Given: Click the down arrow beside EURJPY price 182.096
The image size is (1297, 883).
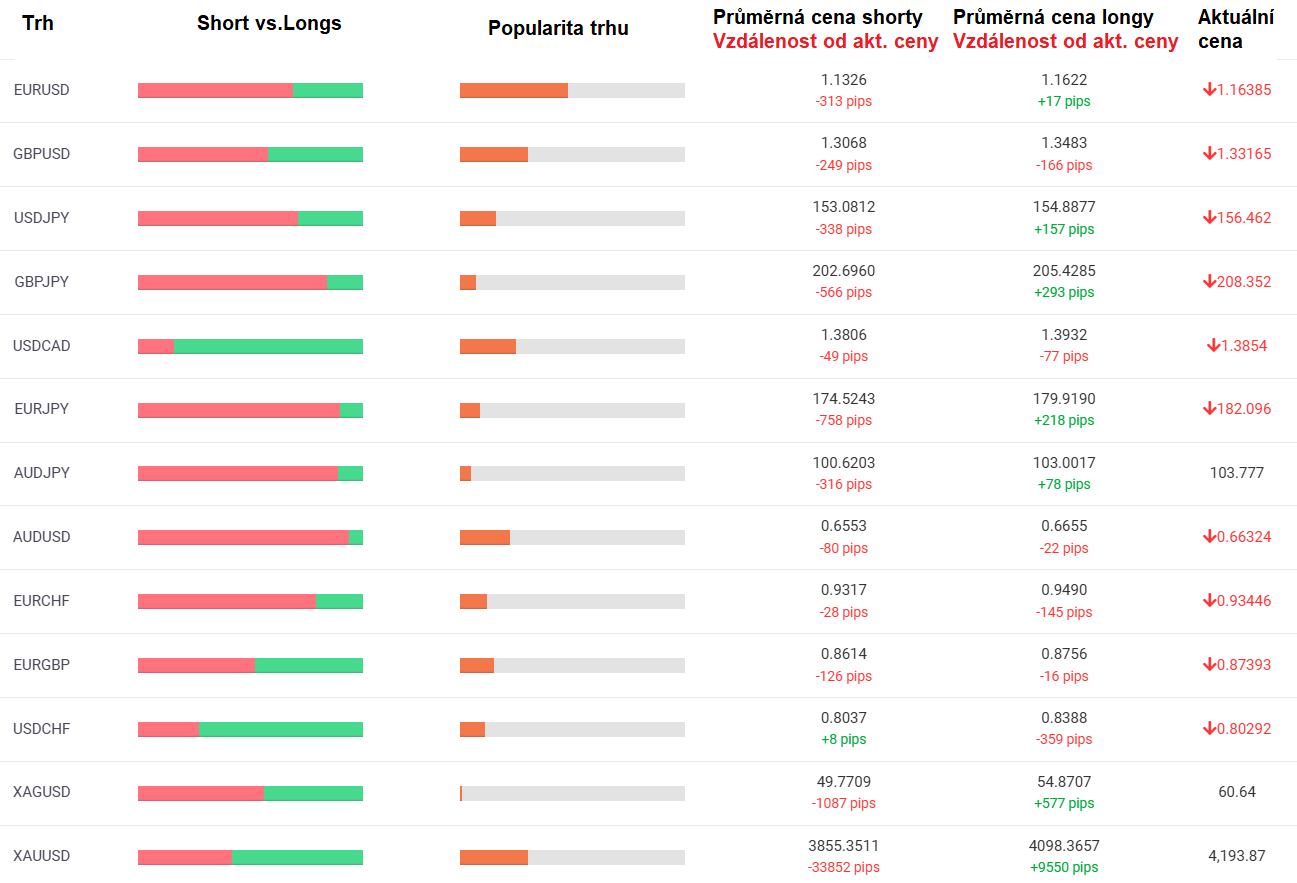Looking at the screenshot, I should pyautogui.click(x=1209, y=409).
